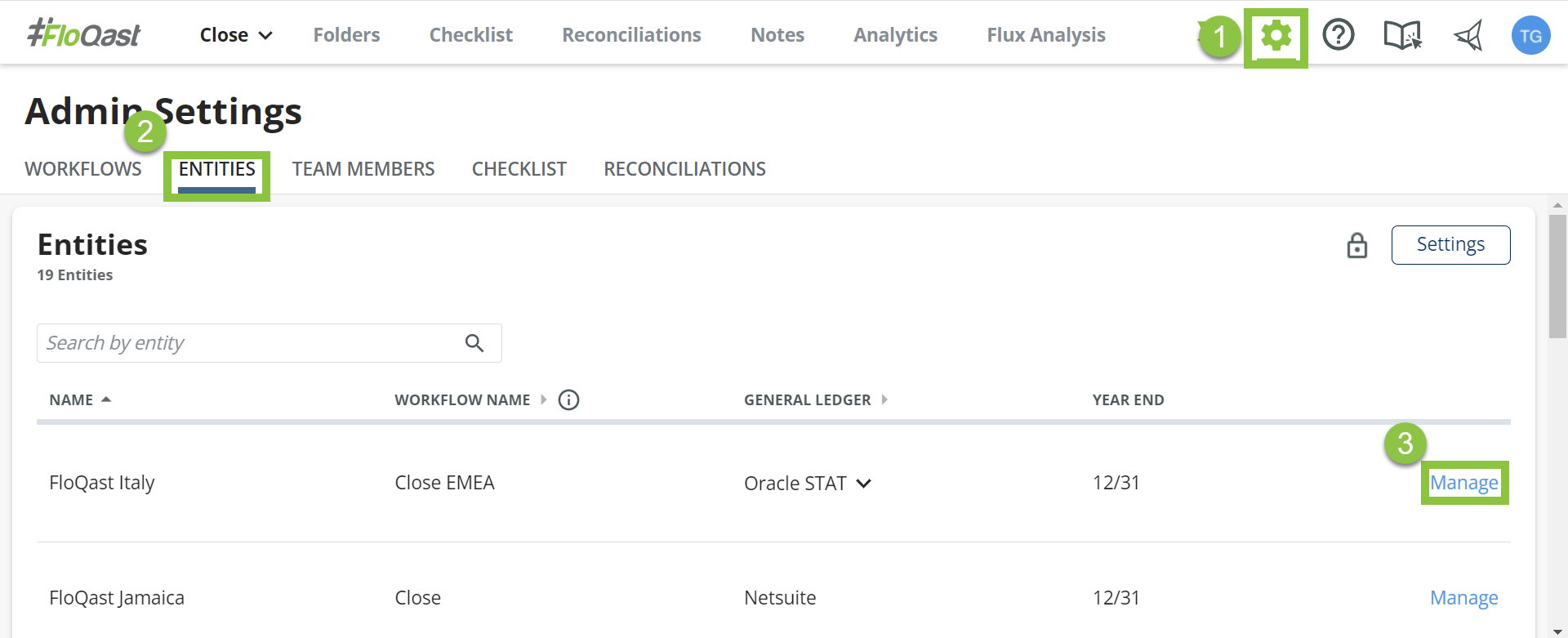The width and height of the screenshot is (1568, 638).
Task: Open the help question mark icon
Action: click(1339, 35)
